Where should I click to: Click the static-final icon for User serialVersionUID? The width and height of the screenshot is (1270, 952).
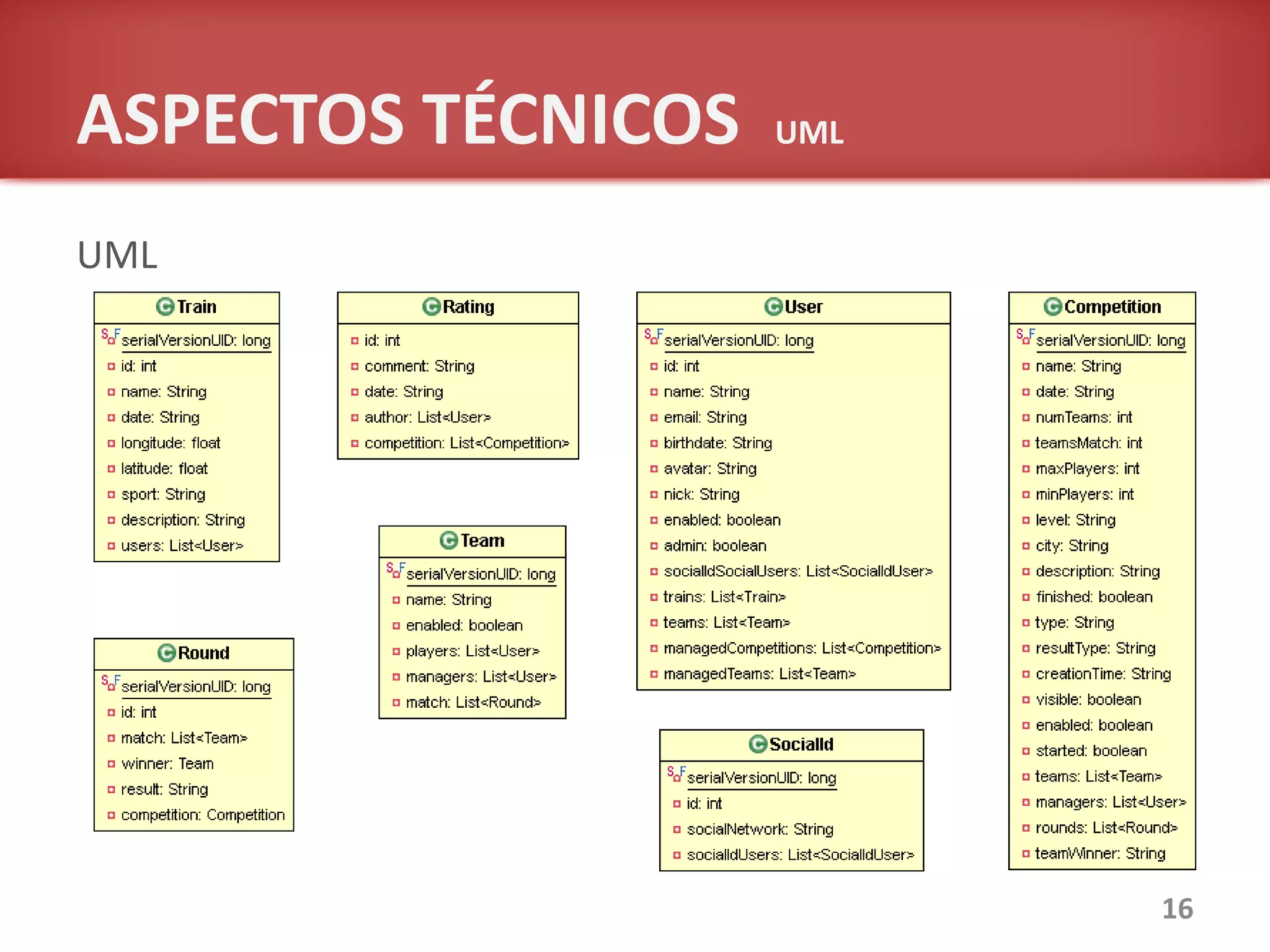pyautogui.click(x=653, y=337)
